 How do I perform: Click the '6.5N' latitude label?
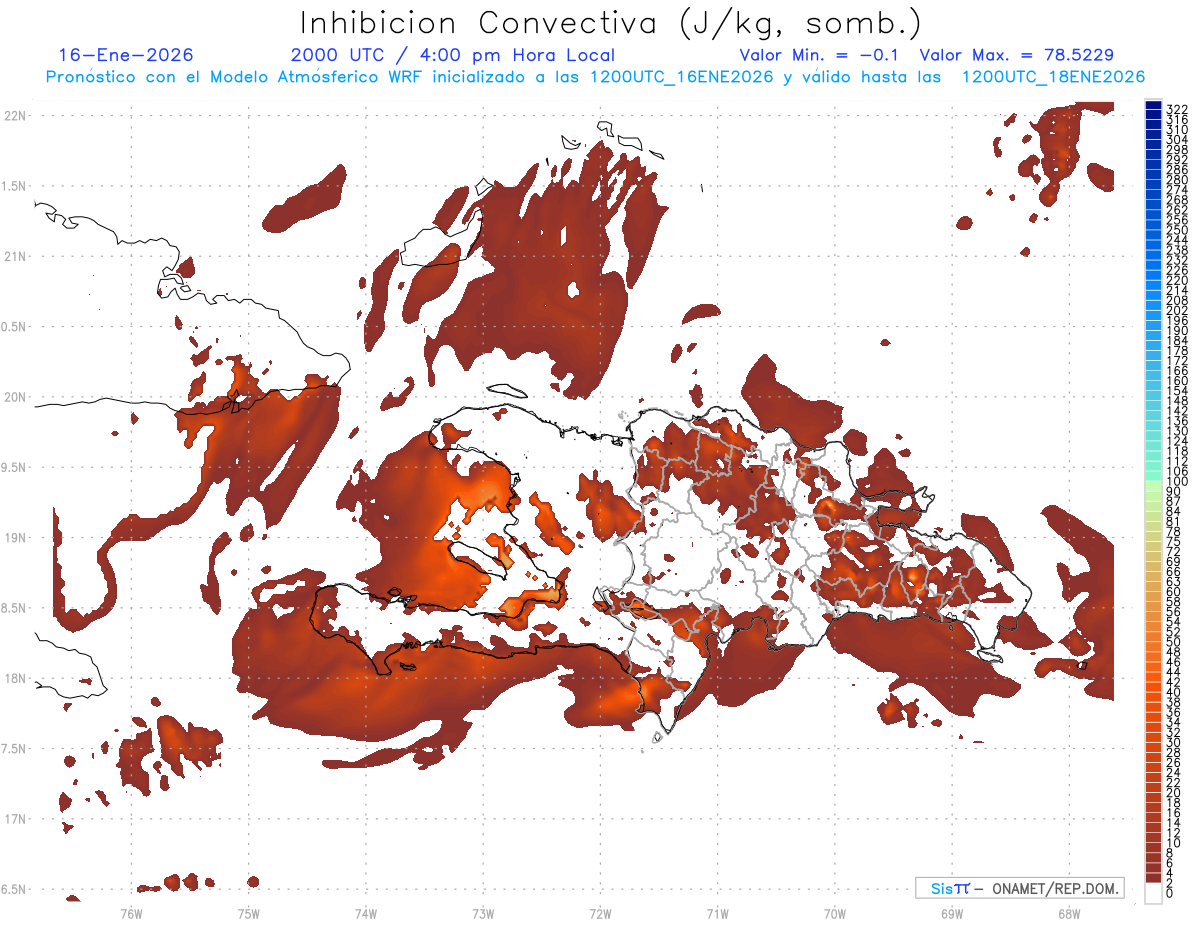(15, 889)
